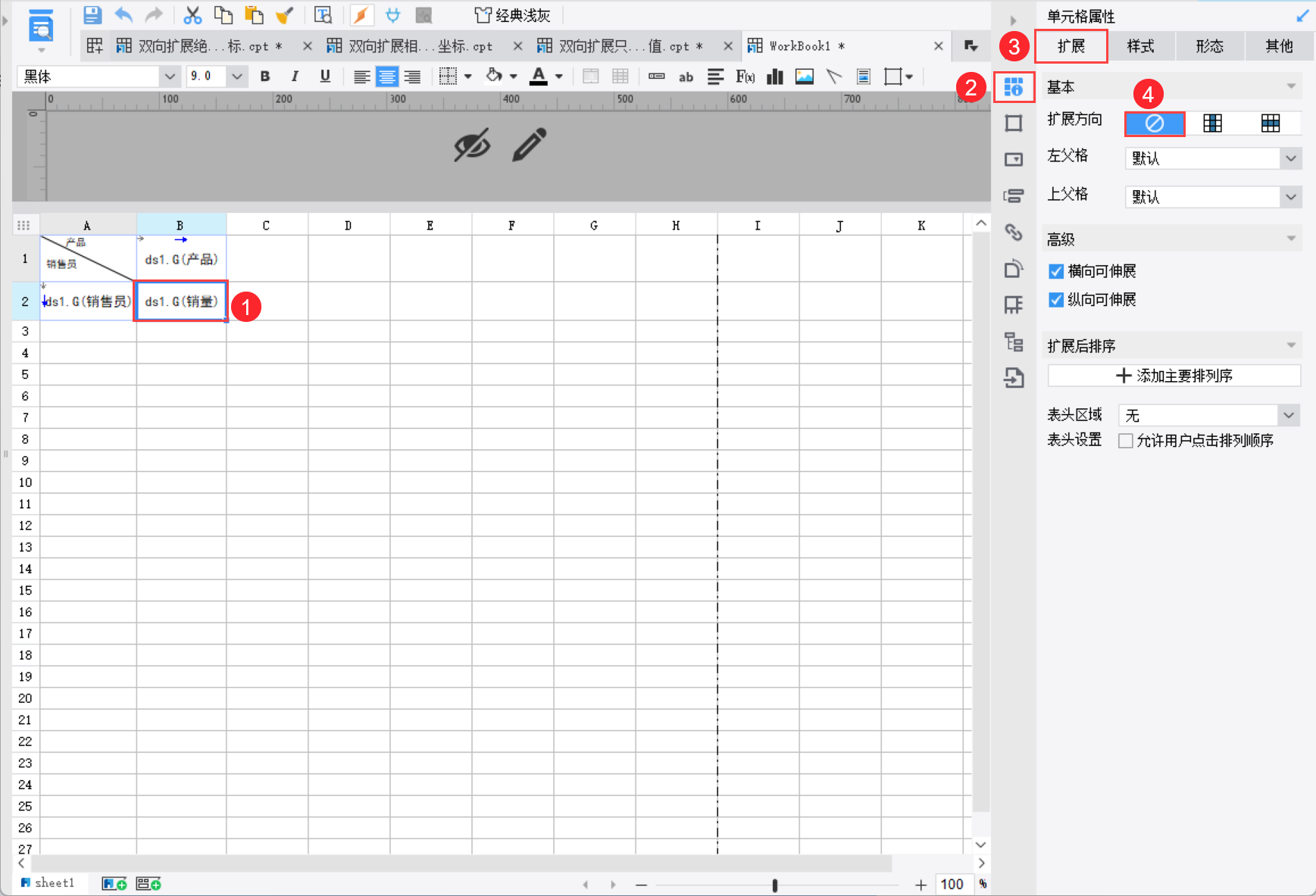Select no-expansion direction option
The image size is (1316, 896).
[1155, 123]
